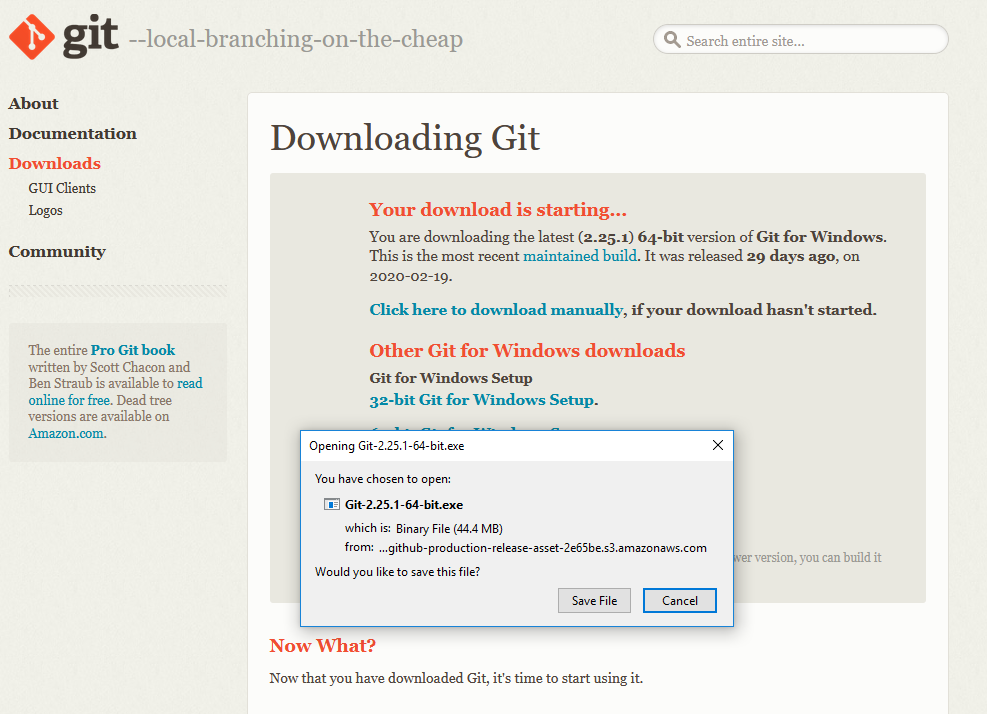The image size is (987, 714).
Task: Click the search magnifier icon
Action: pyautogui.click(x=672, y=40)
